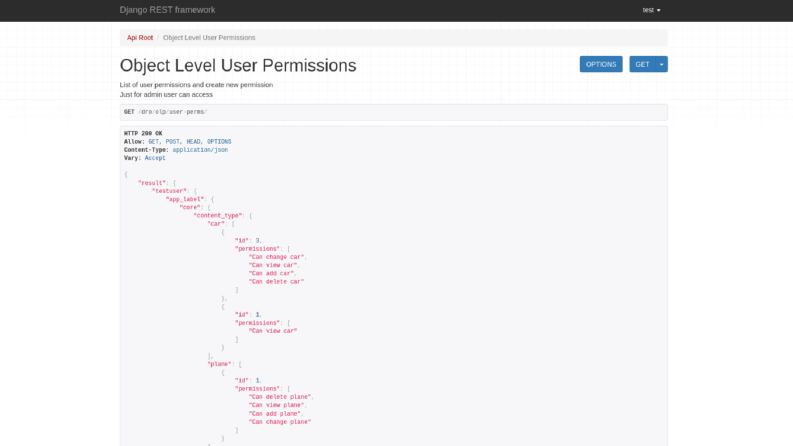Click the description 'List of user permissions and create new permission'
Screen dimensions: 793x446
coord(196,85)
